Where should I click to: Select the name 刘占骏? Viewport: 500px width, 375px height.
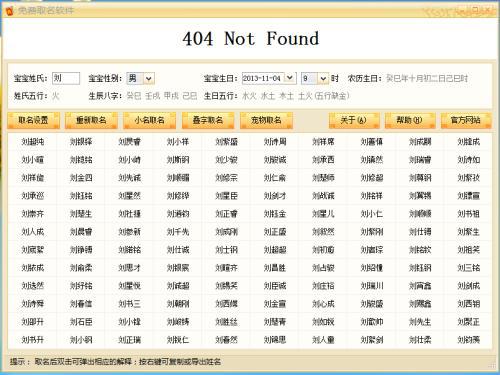[x=323, y=268]
